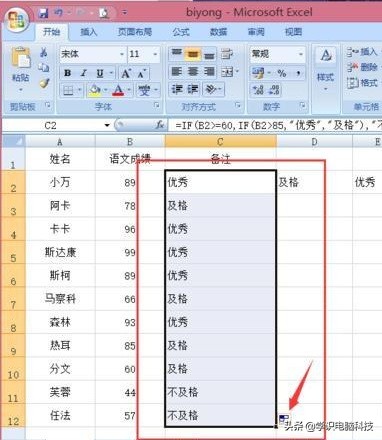Click the Office button logo

(17, 19)
